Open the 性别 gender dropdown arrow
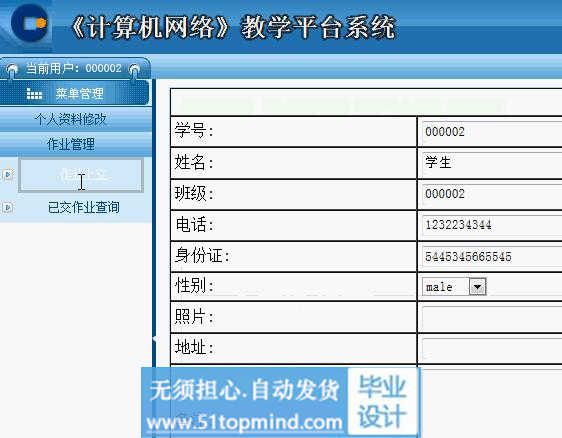 pyautogui.click(x=477, y=287)
